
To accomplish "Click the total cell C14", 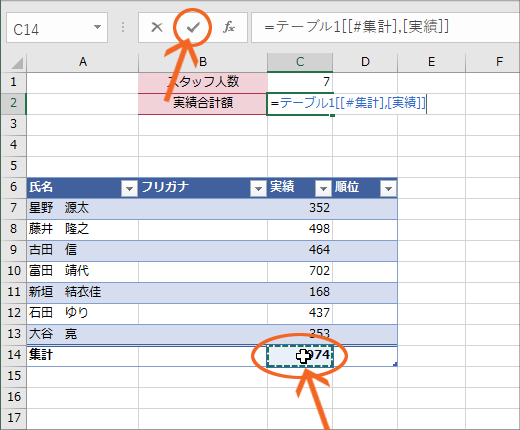I will click(300, 356).
